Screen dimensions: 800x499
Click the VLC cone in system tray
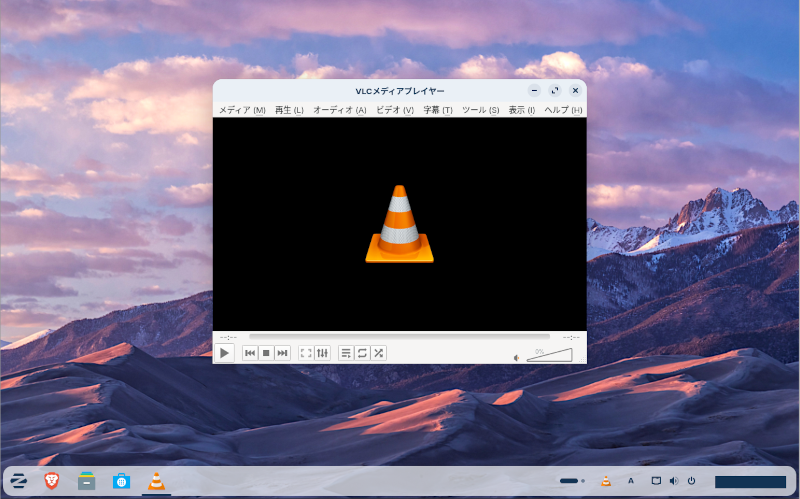pyautogui.click(x=606, y=481)
